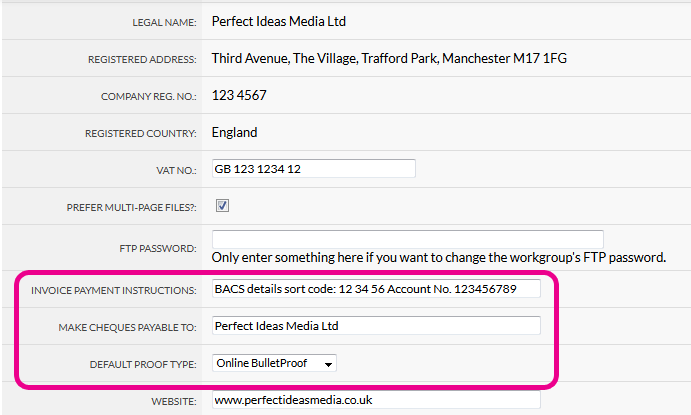Click the Company Reg. No. label
This screenshot has width=691, height=415.
pyautogui.click(x=149, y=97)
